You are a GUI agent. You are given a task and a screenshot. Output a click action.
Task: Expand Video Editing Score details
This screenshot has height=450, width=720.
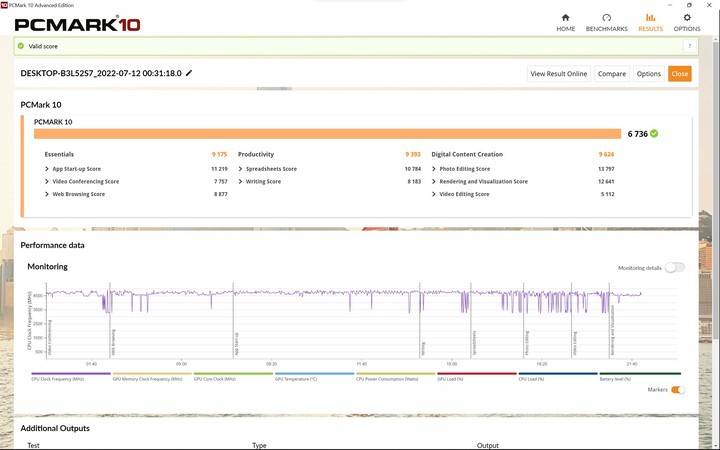pos(434,194)
